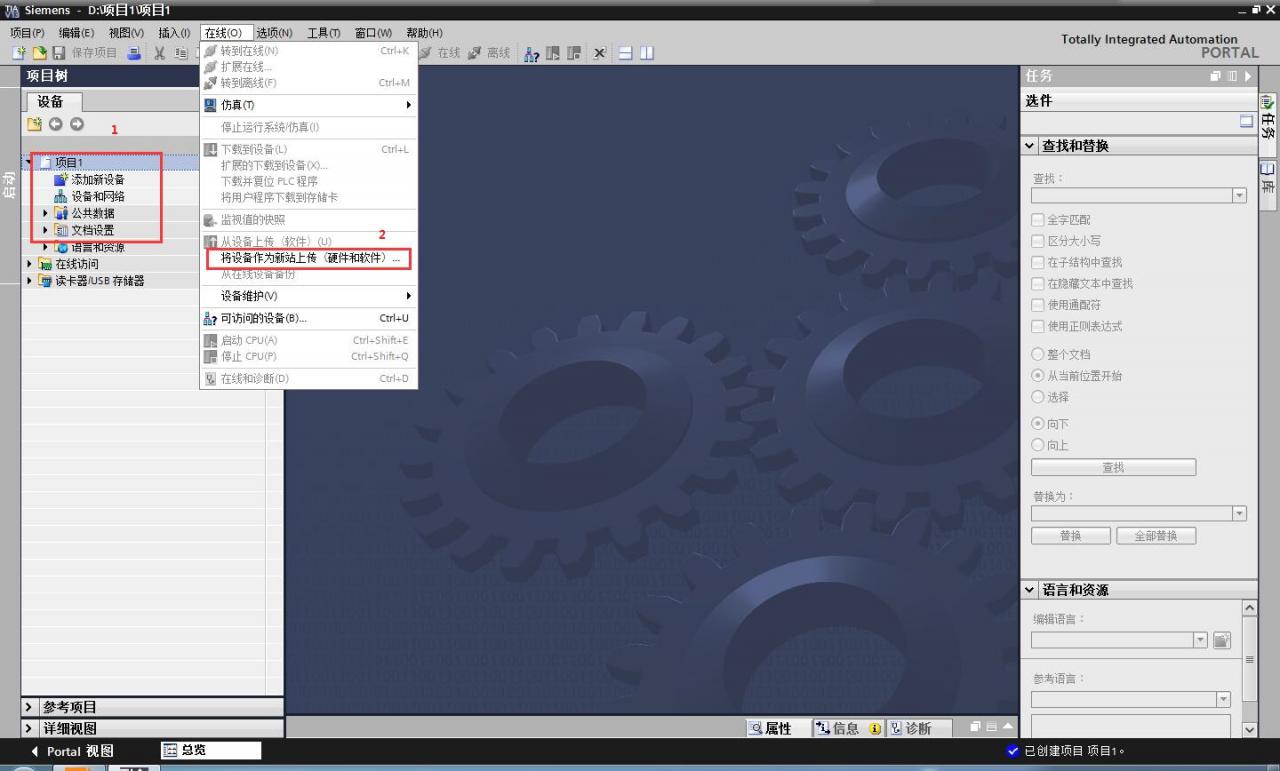Select Accessible devices (可访问的设备) menu entry

coord(309,318)
